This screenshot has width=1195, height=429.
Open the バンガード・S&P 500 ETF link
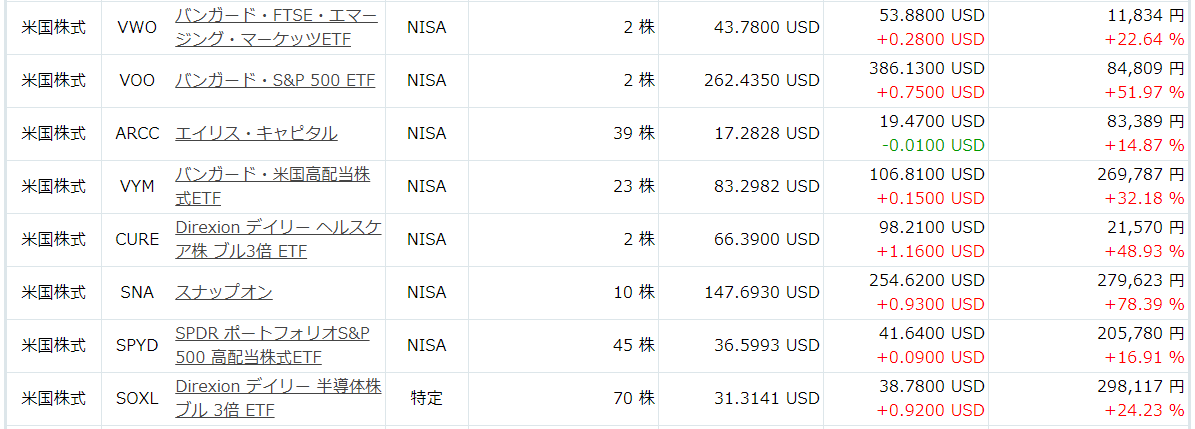pos(275,80)
